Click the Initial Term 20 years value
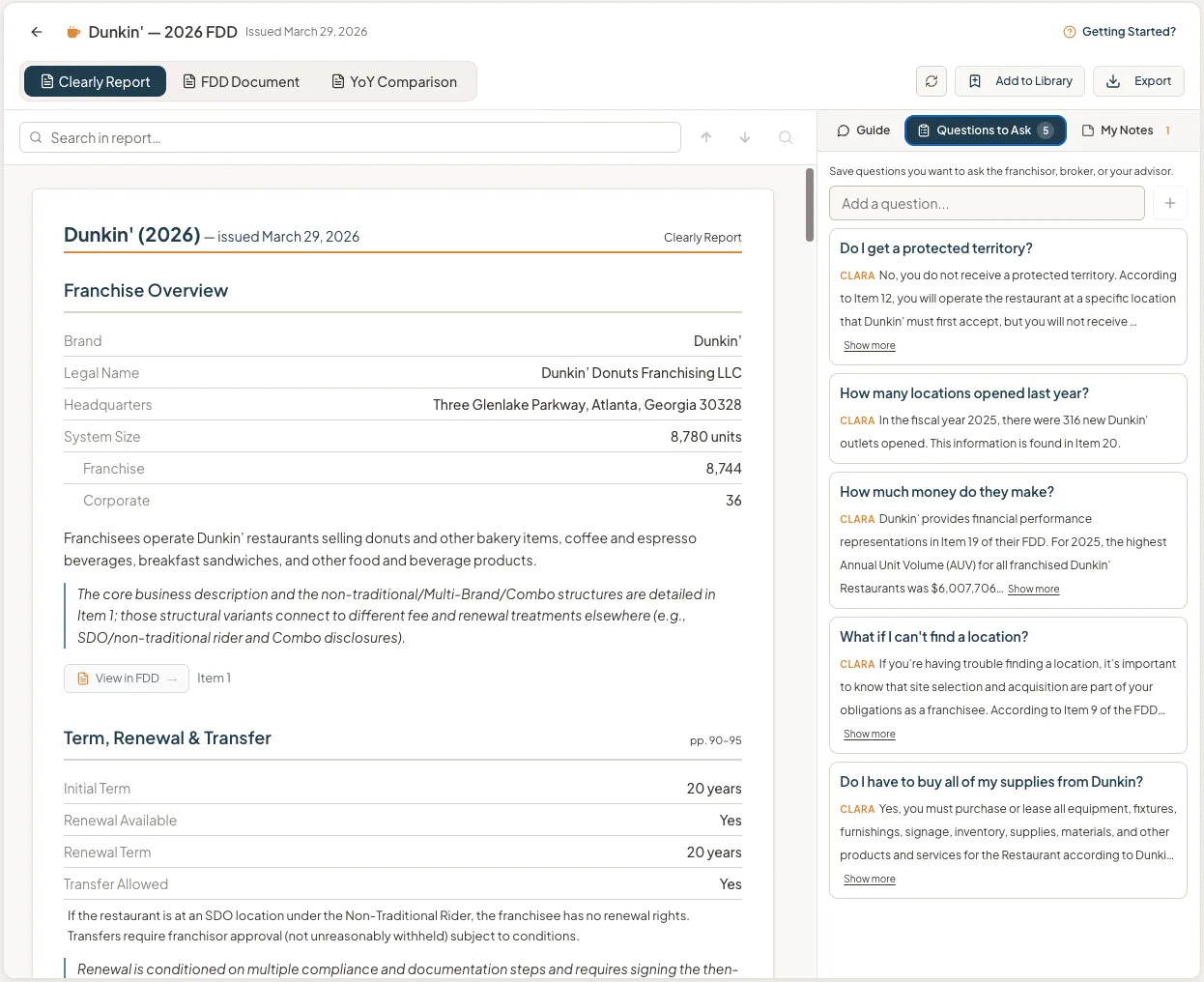 click(714, 789)
